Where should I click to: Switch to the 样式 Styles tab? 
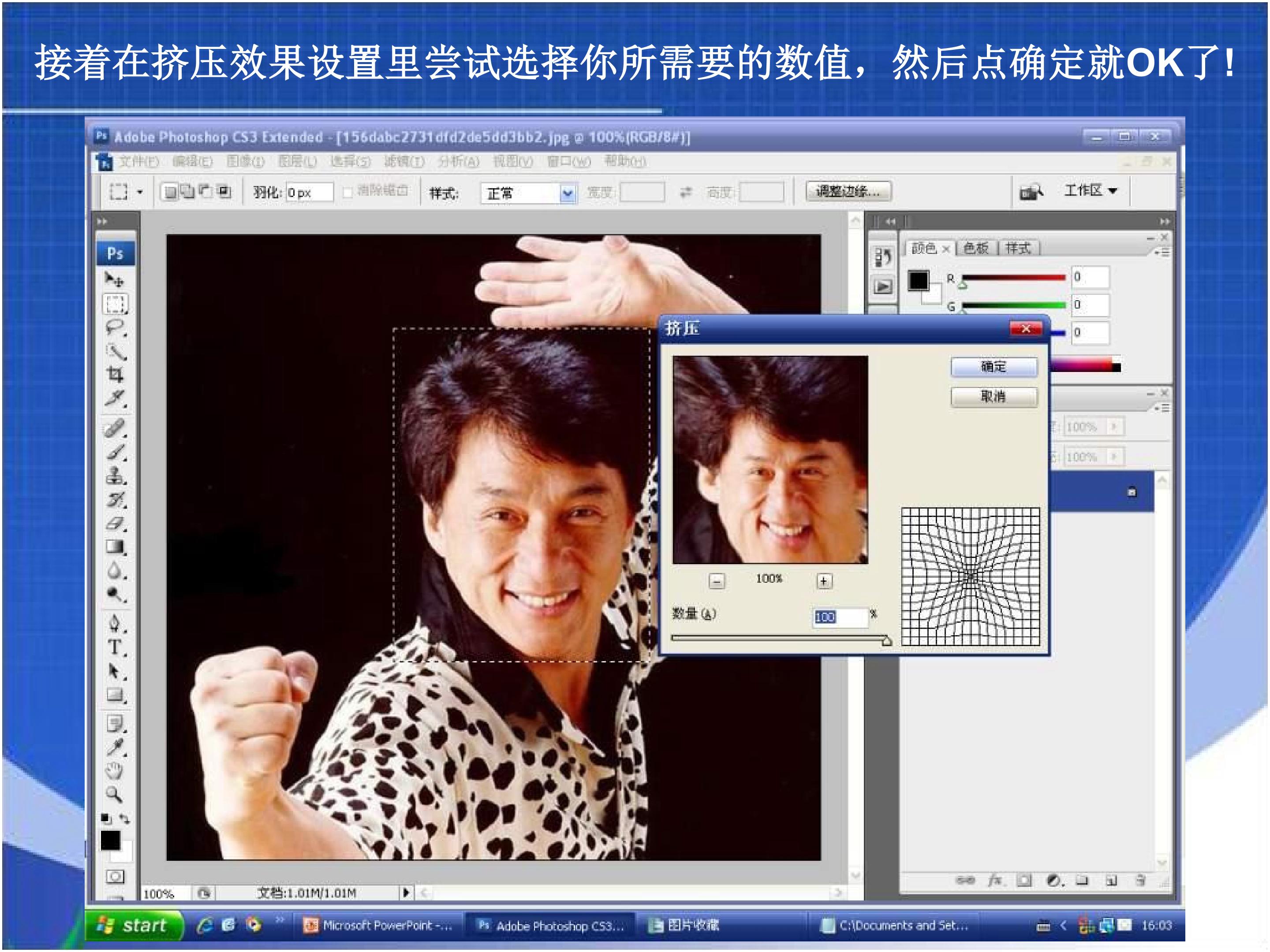click(x=1019, y=248)
